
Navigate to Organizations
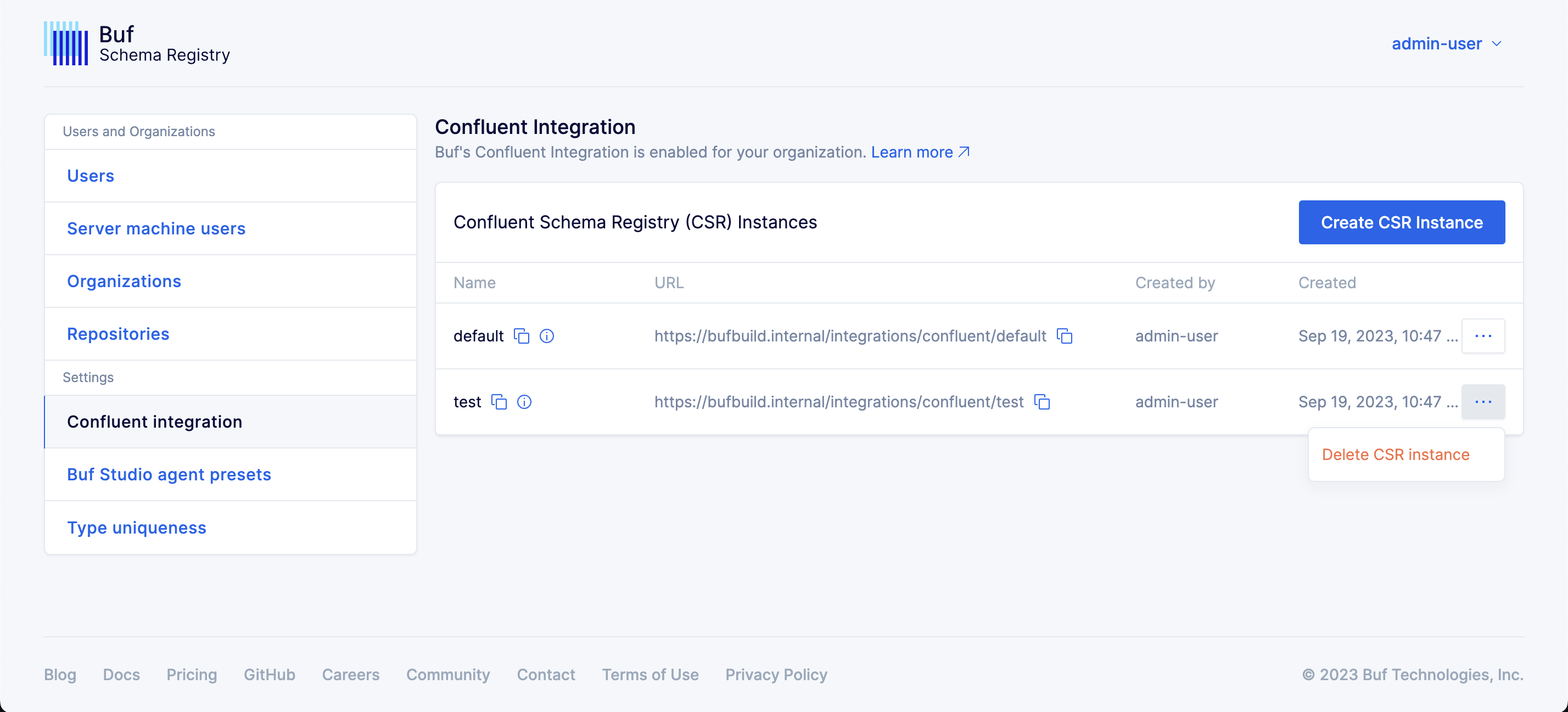(231, 281)
